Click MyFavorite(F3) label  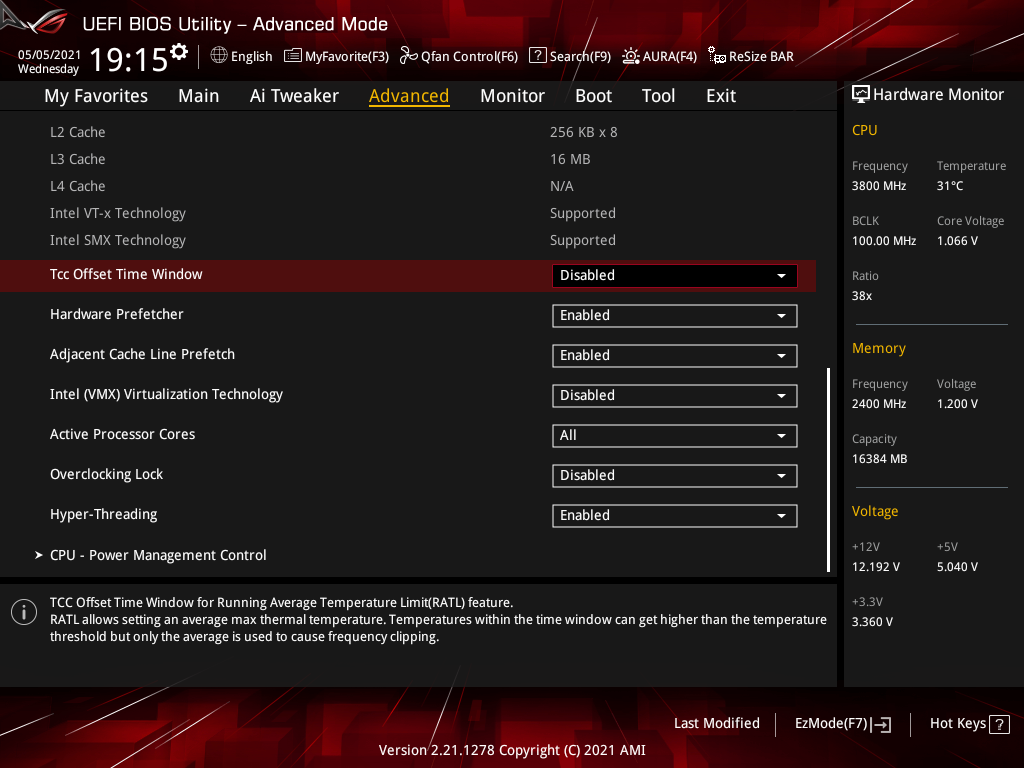click(347, 56)
